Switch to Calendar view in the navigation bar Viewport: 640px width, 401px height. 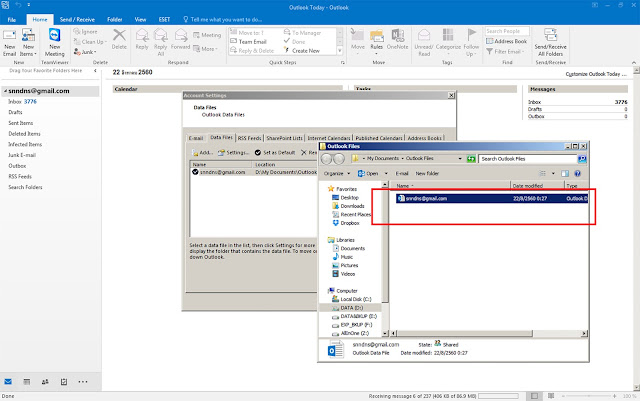coord(27,382)
